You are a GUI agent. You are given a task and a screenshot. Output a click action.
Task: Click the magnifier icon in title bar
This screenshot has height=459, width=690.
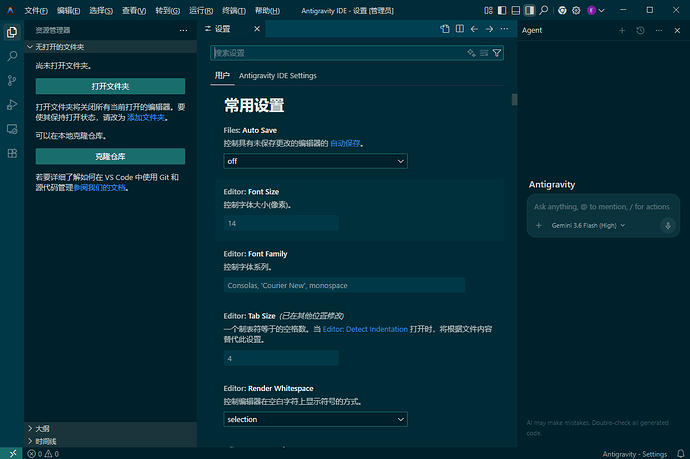coord(544,10)
